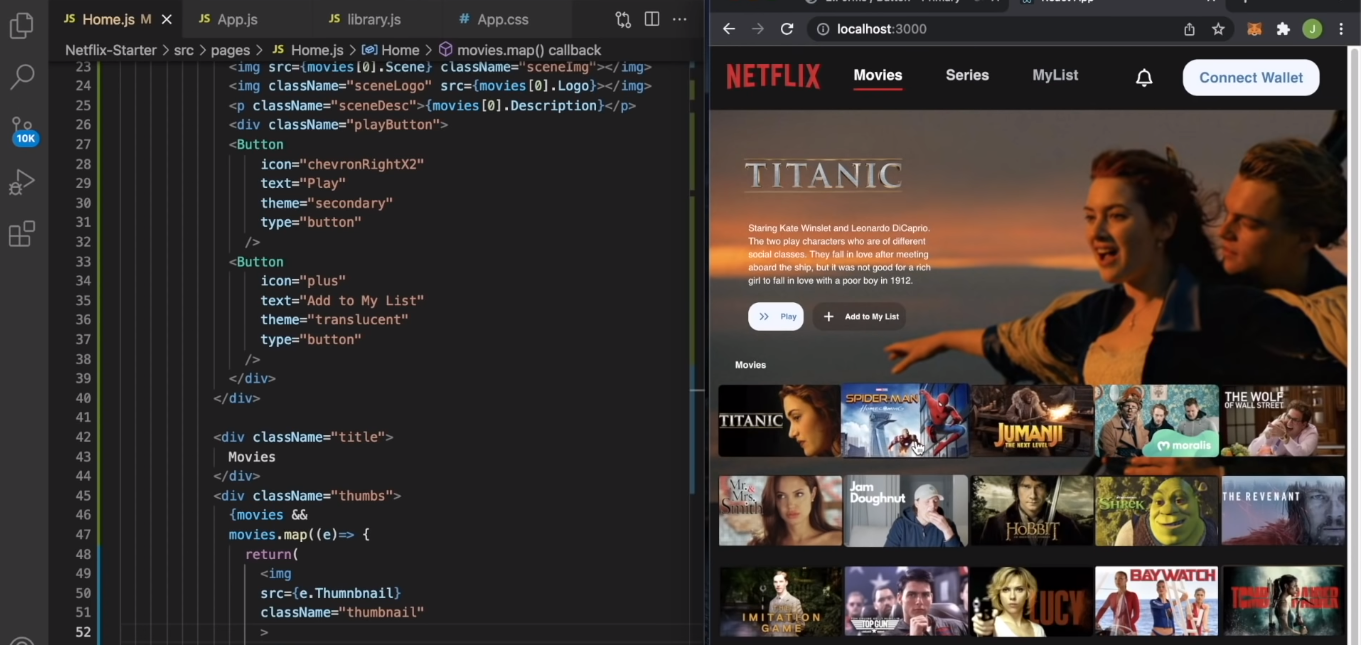Open the Tomb Raider thumbnail

pyautogui.click(x=1283, y=601)
